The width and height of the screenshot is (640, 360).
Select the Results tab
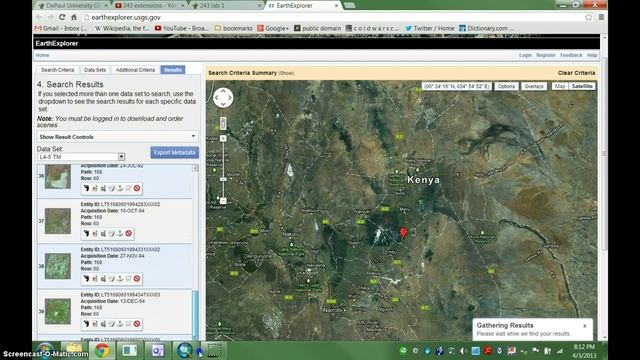[173, 70]
